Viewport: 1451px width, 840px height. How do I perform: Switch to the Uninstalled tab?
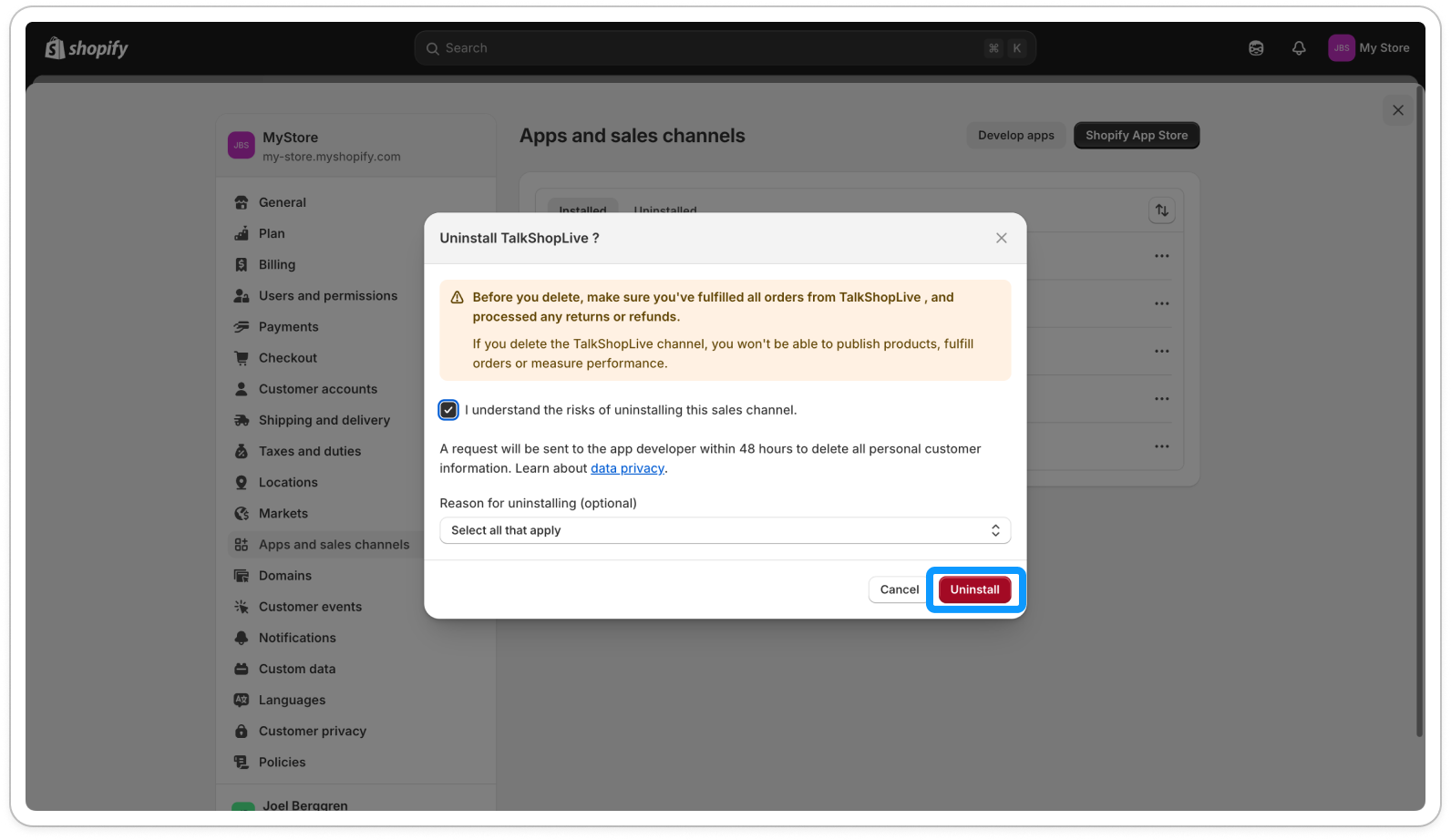tap(665, 209)
